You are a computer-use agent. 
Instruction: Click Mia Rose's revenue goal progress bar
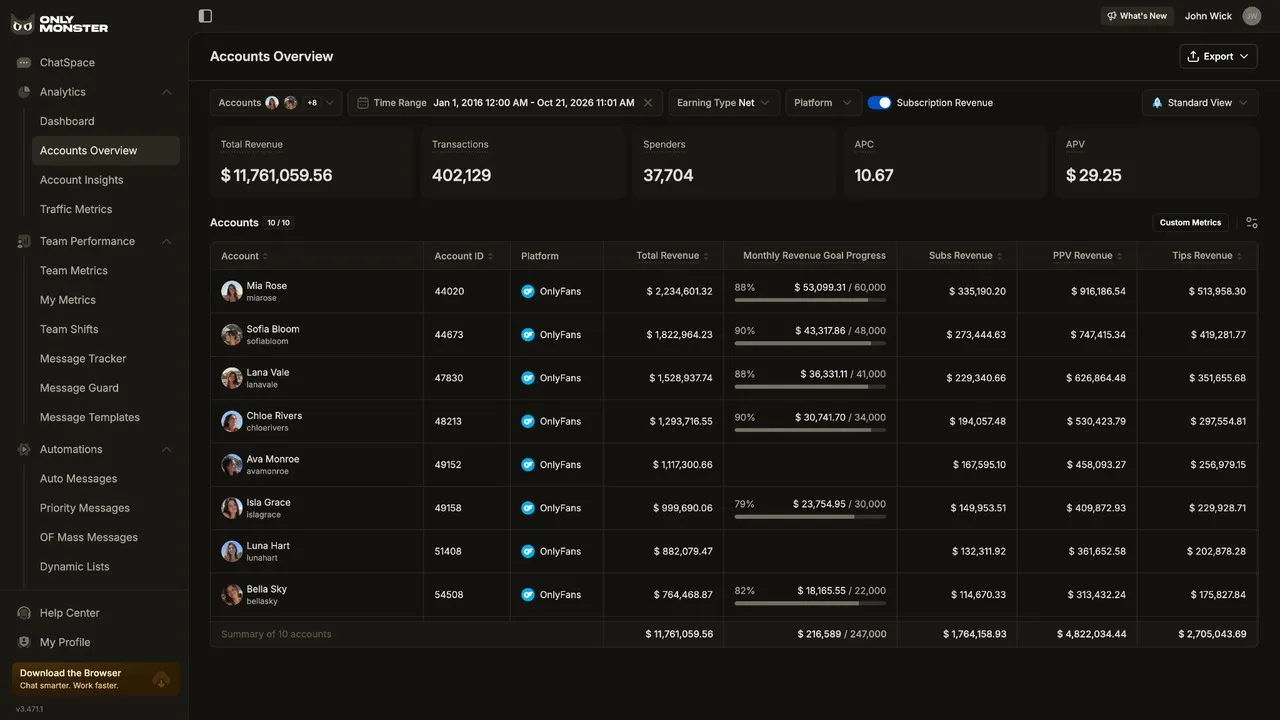click(x=810, y=300)
